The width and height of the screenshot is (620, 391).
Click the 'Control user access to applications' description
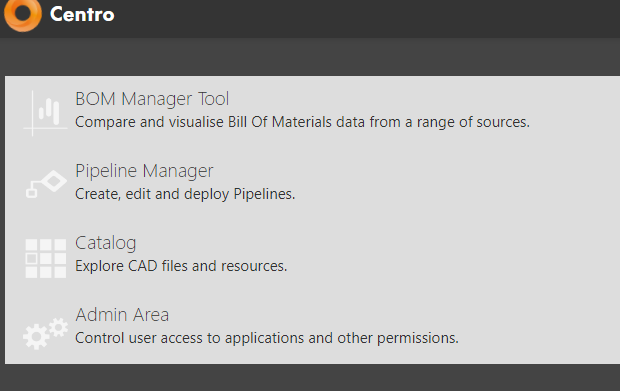[267, 338]
